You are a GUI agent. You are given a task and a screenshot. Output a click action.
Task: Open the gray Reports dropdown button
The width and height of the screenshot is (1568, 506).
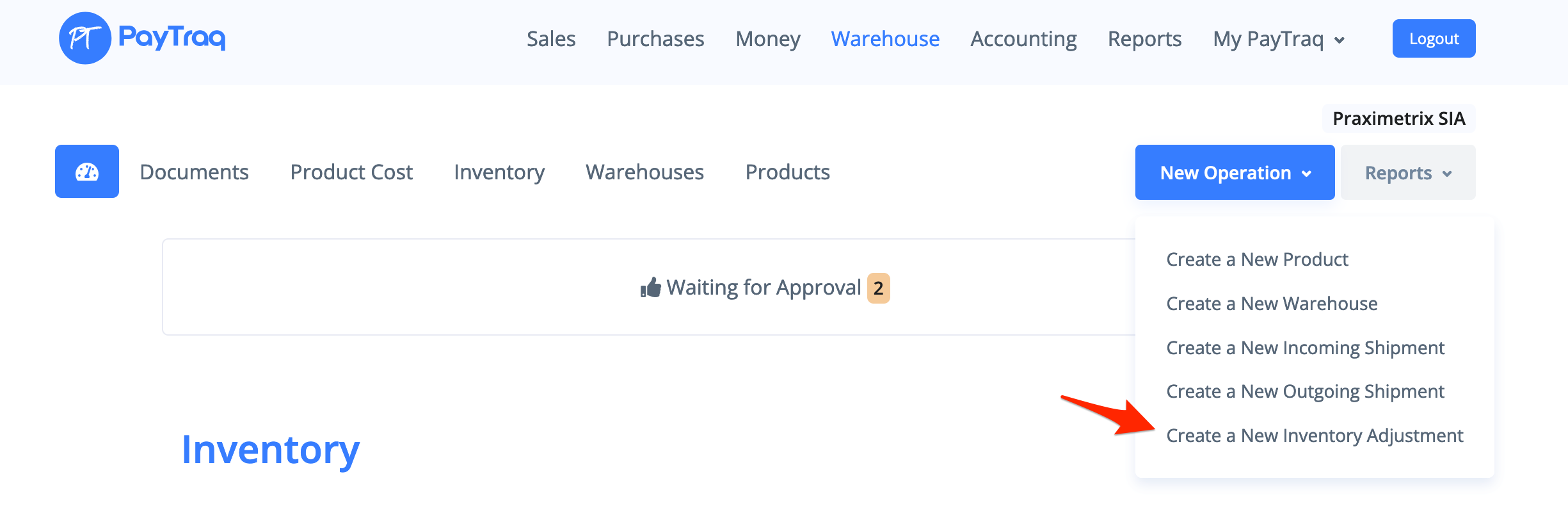[x=1407, y=172]
